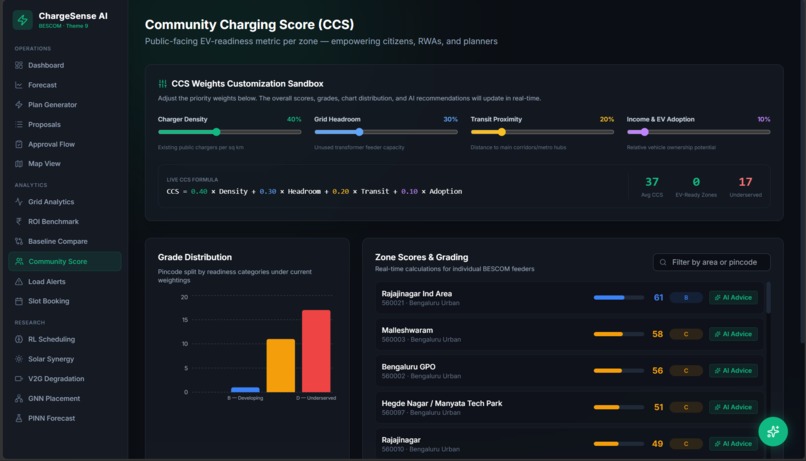
Task: Click the Grid Headroom 30% value
Action: (x=450, y=119)
